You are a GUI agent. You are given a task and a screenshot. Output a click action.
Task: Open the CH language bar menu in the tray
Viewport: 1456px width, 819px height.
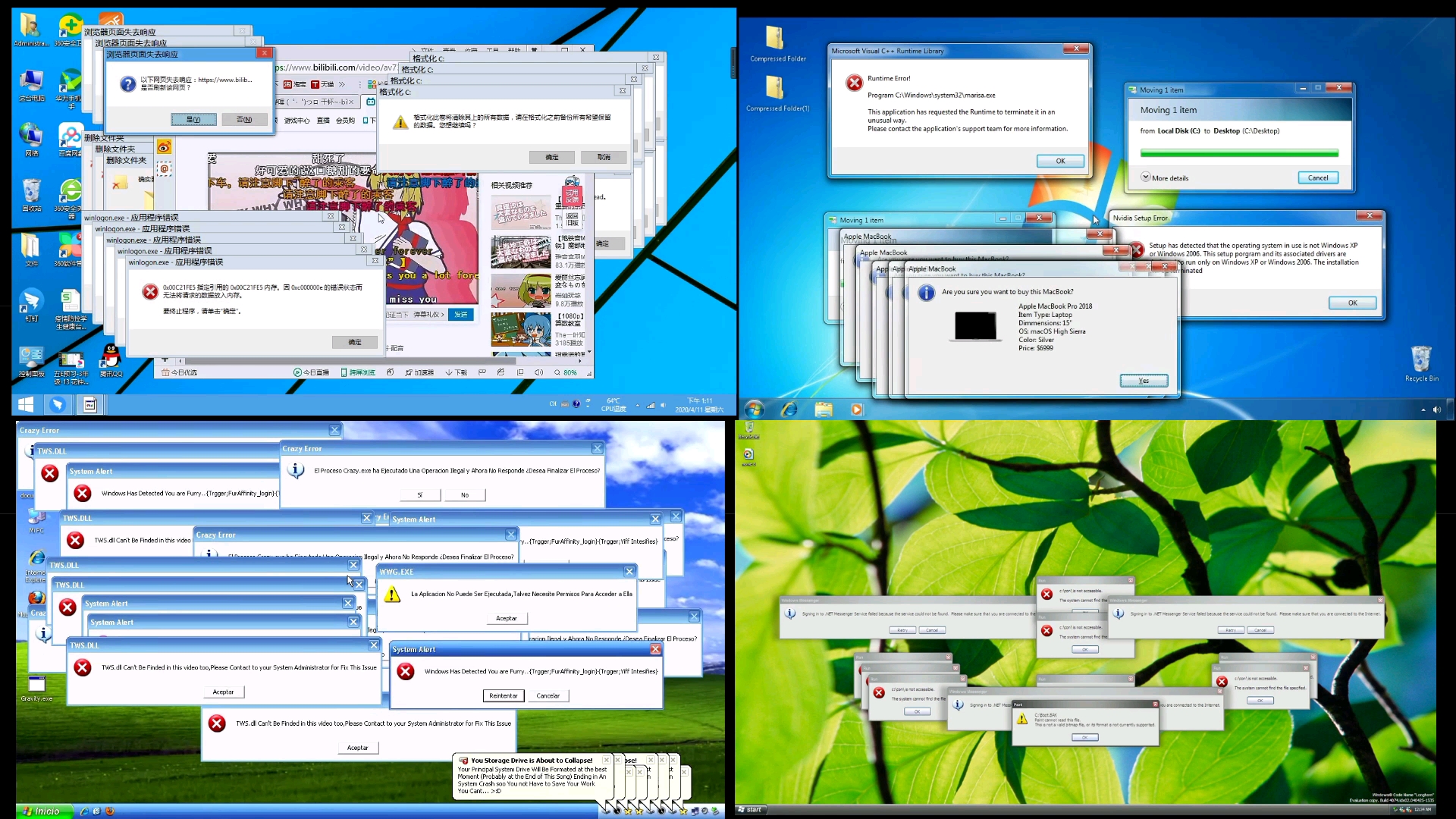pyautogui.click(x=552, y=403)
